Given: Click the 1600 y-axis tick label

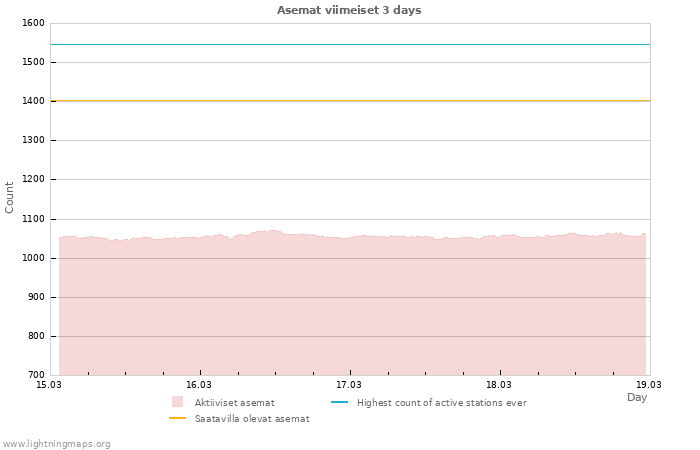Looking at the screenshot, I should 33,23.
